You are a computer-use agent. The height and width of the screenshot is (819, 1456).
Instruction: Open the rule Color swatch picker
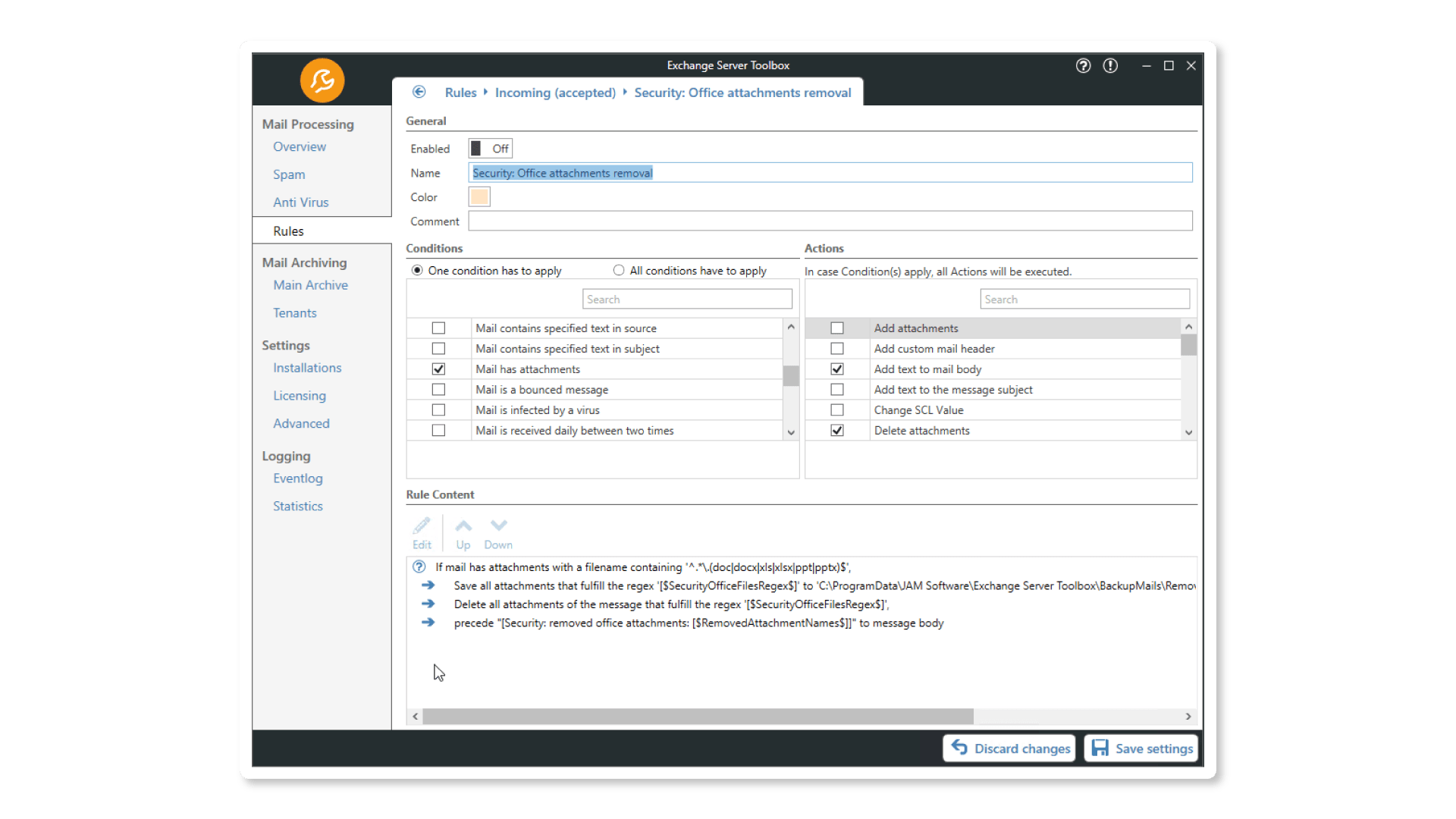point(479,197)
